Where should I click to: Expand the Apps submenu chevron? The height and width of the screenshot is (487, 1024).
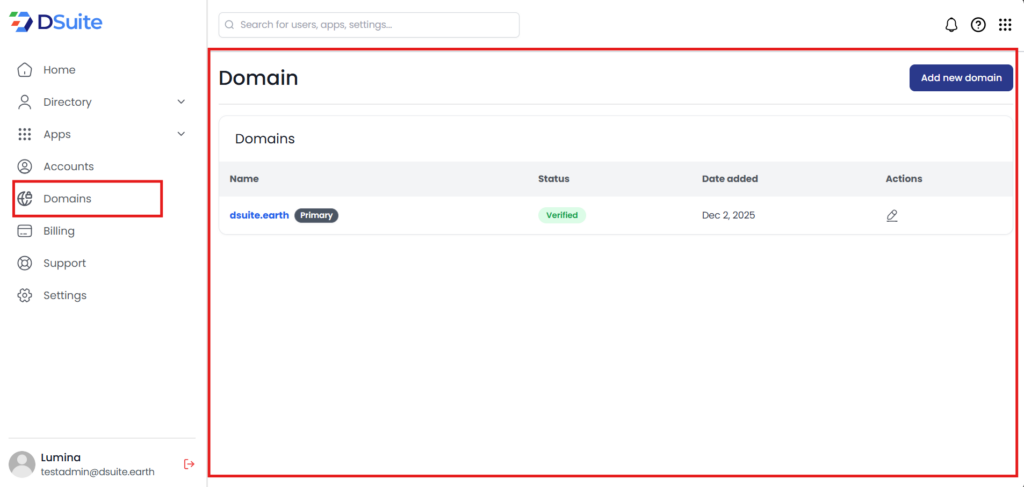point(181,134)
